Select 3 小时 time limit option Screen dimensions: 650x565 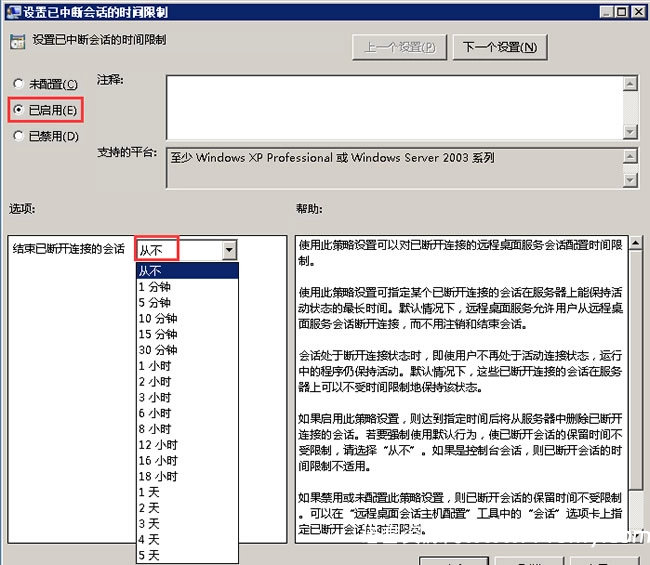coord(187,397)
